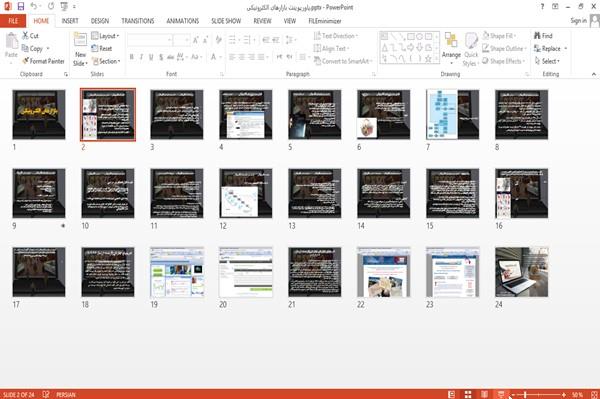
Task: Increase font size with the larger A
Action: 196,40
